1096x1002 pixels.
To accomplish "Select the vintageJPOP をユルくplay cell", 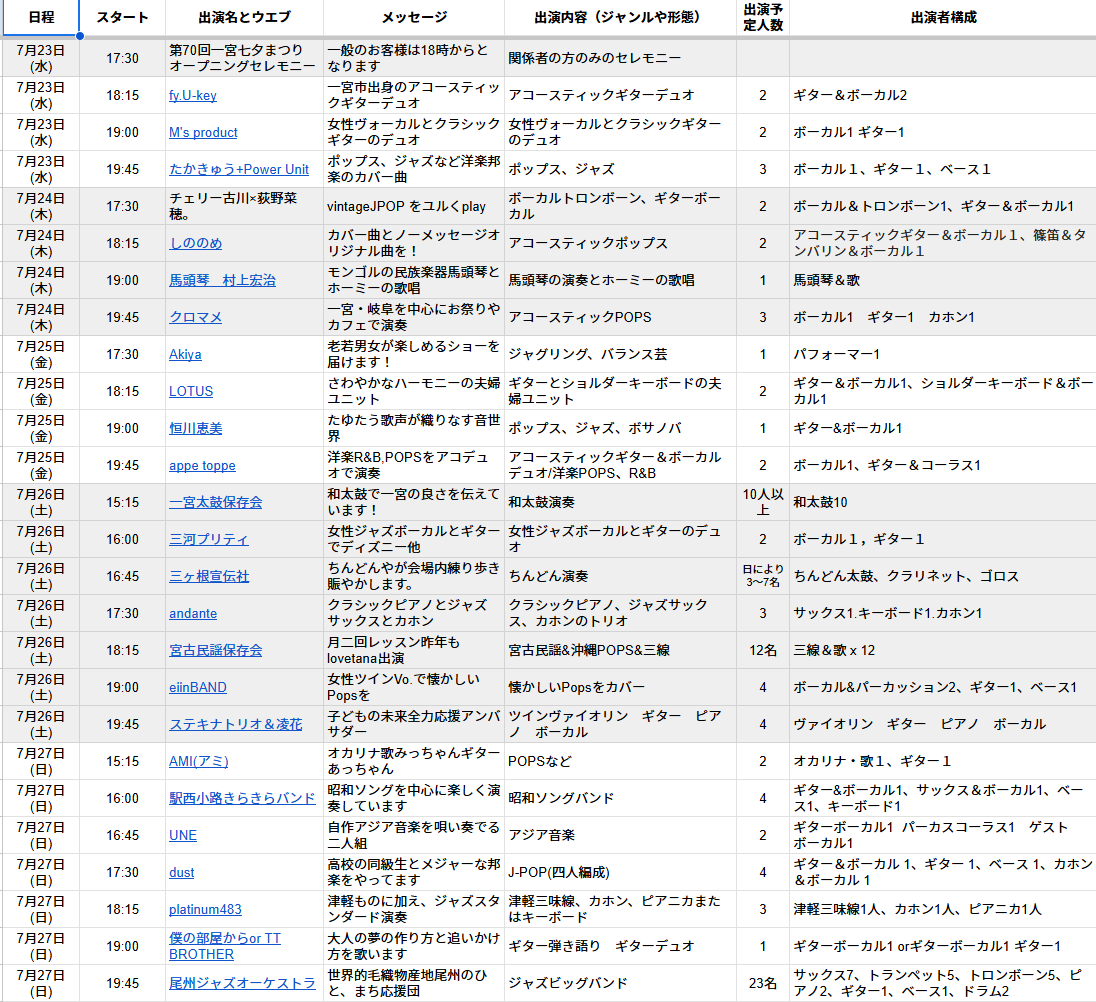I will 414,206.
